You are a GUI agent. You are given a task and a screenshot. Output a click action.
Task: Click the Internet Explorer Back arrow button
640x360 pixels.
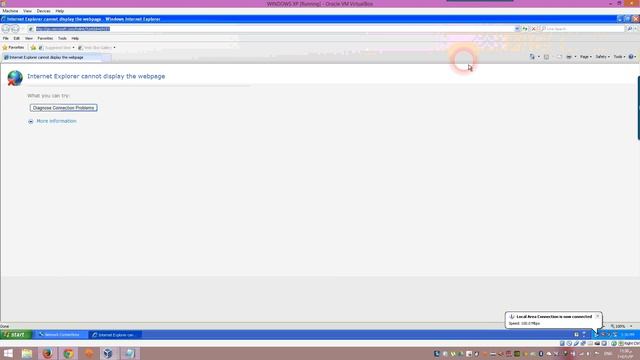tap(6, 29)
